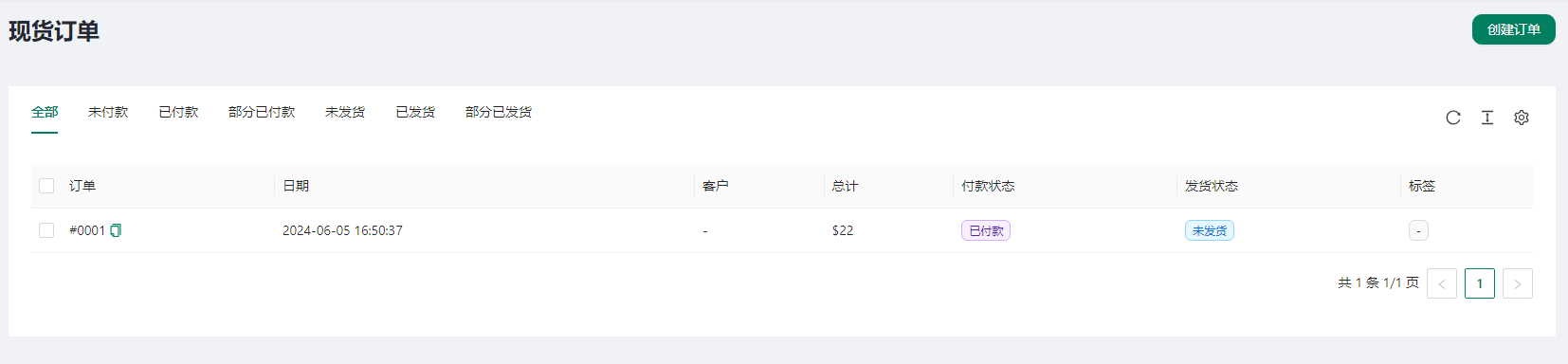Image resolution: width=1568 pixels, height=364 pixels.
Task: Click the 创建订单 button
Action: [x=1513, y=29]
